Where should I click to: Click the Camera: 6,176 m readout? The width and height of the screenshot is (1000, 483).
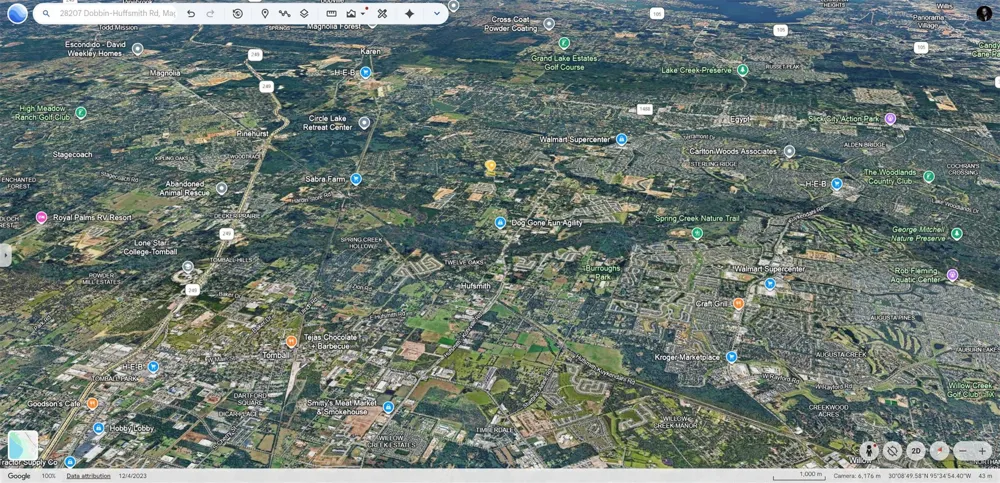click(857, 476)
